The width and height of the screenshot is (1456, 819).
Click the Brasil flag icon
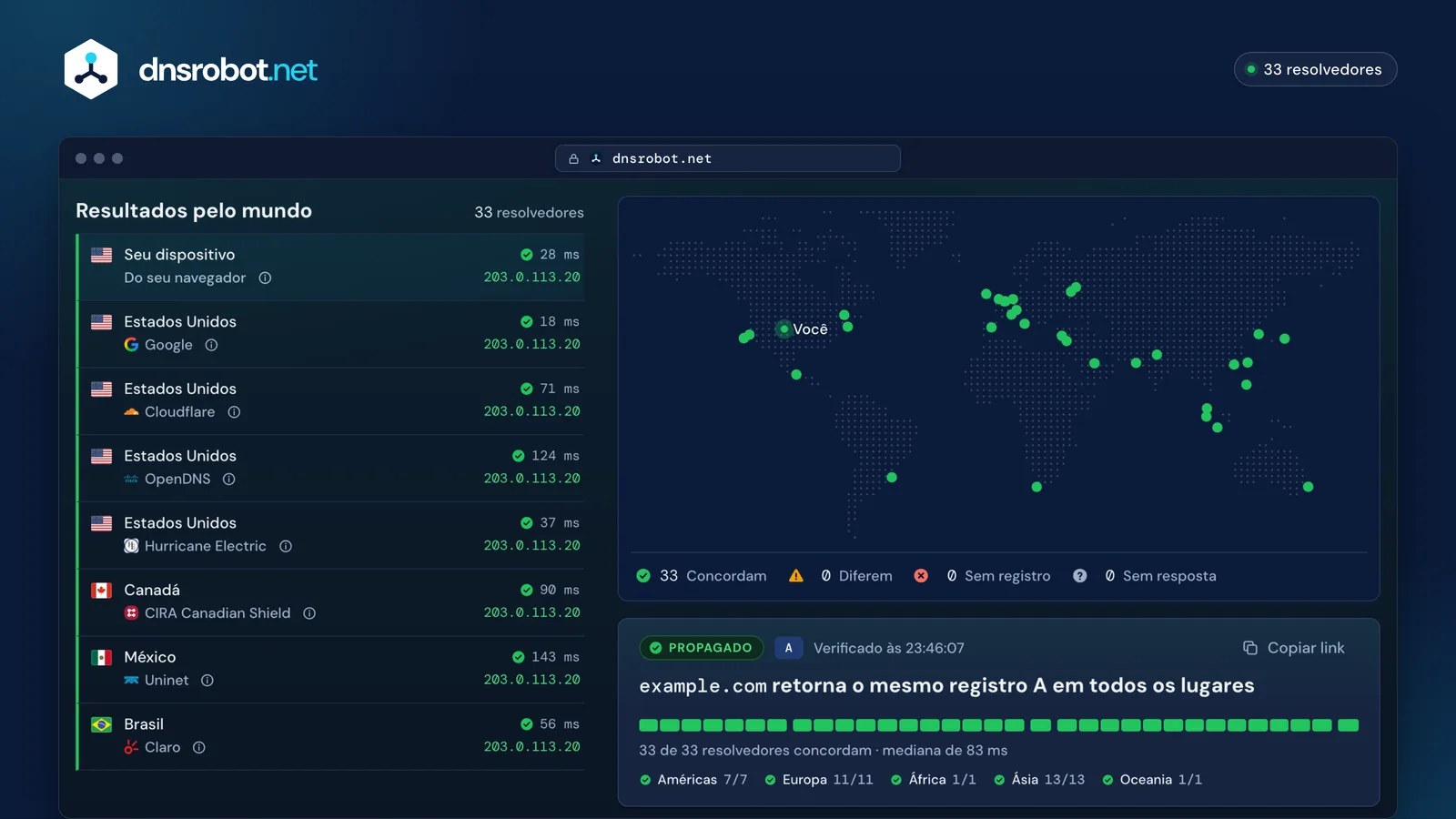tap(102, 724)
